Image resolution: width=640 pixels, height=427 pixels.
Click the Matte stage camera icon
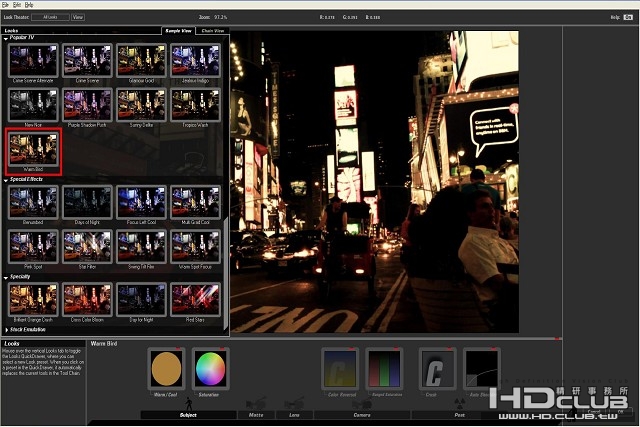pos(256,403)
